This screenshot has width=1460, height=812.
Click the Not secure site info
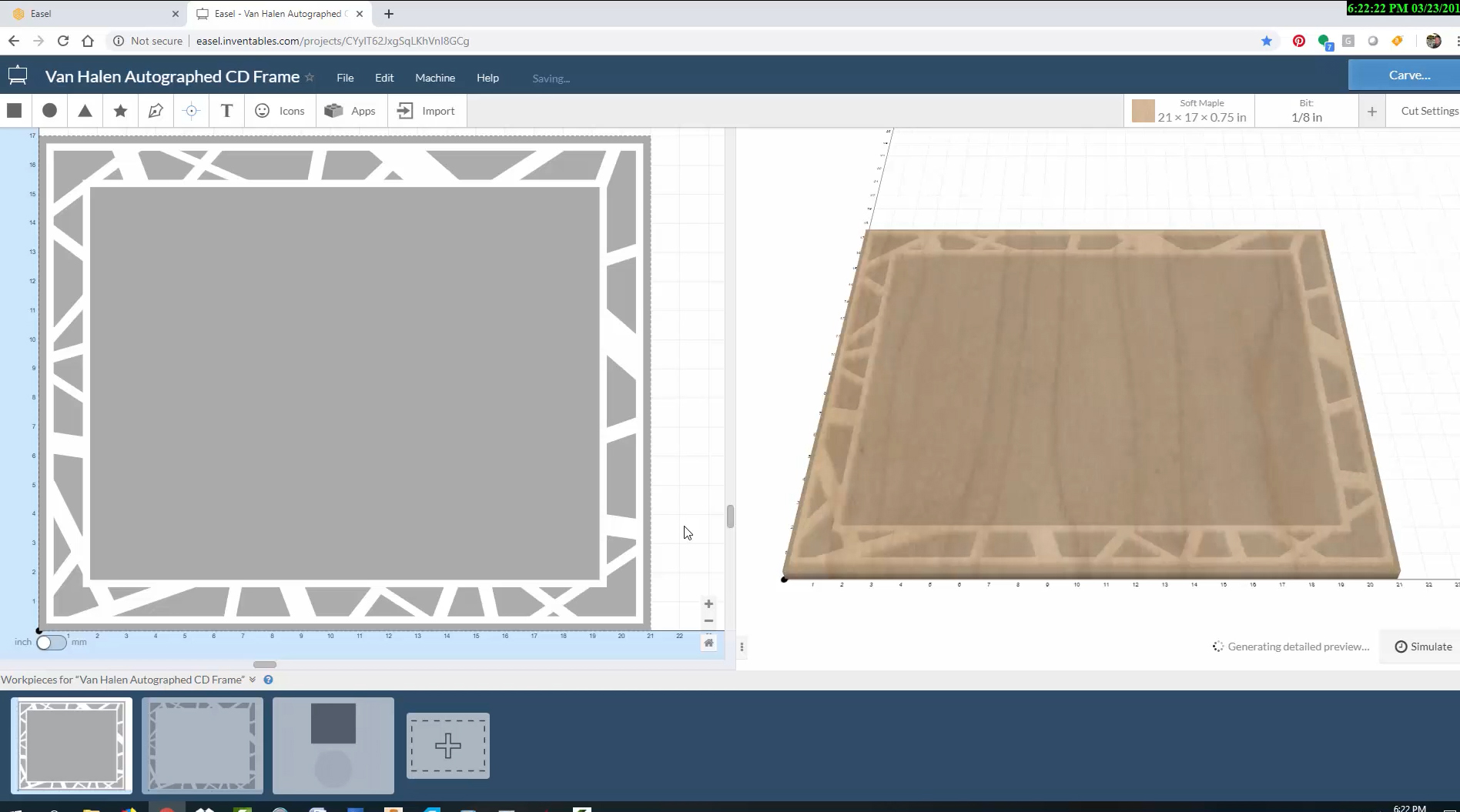[148, 41]
